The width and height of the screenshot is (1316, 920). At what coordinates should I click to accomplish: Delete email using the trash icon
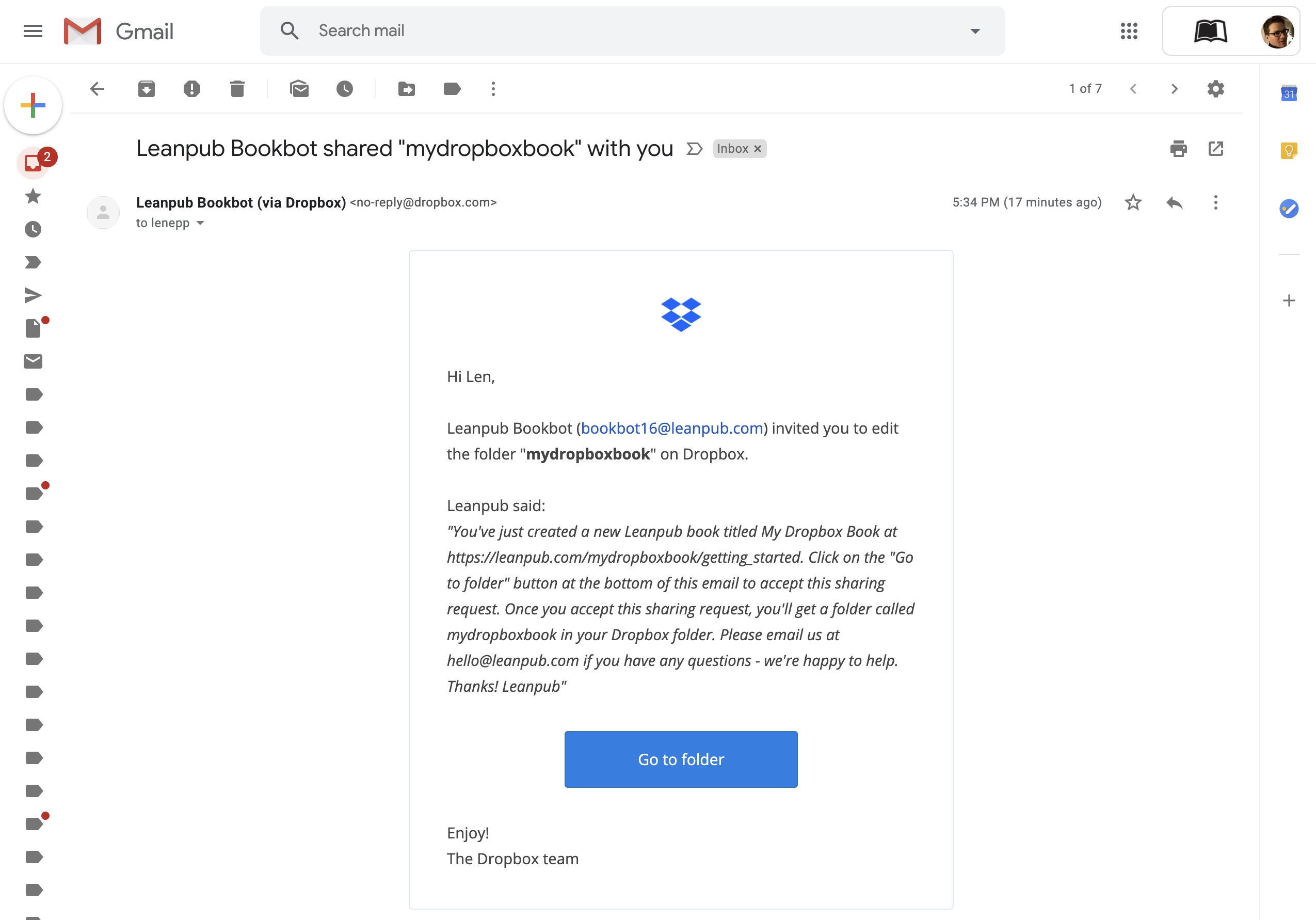point(237,89)
